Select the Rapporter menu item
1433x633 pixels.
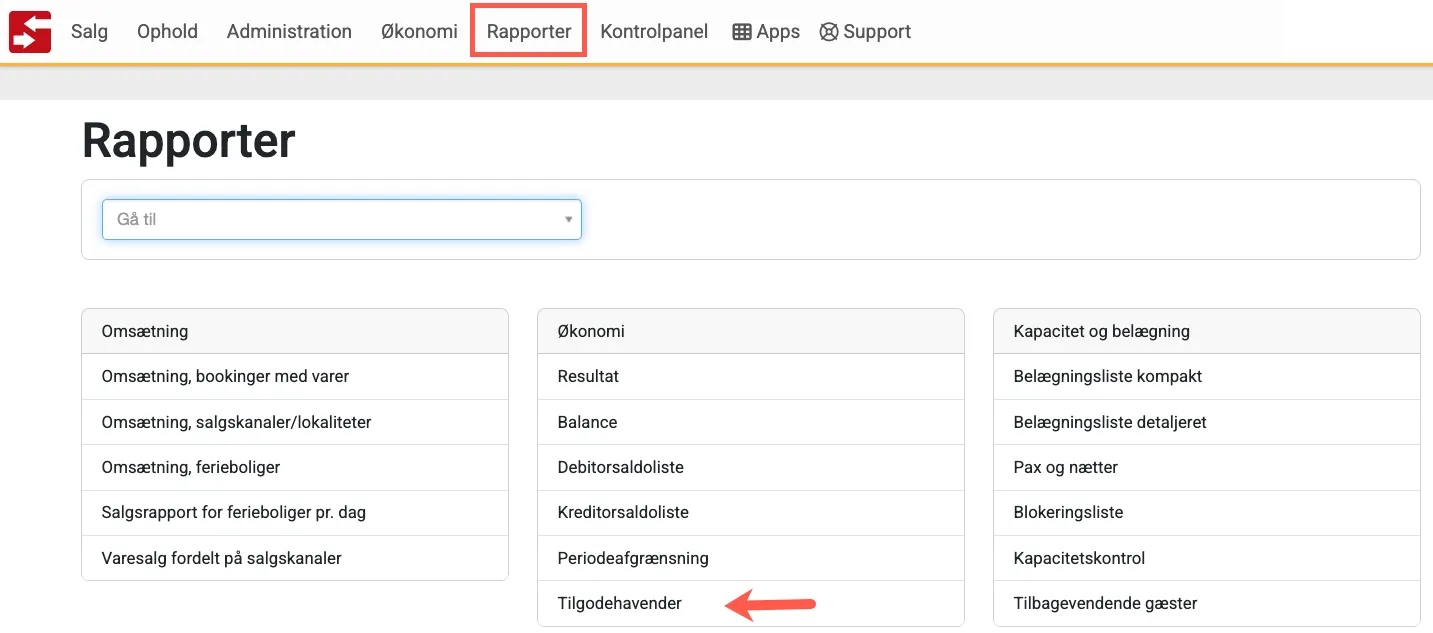(x=529, y=31)
